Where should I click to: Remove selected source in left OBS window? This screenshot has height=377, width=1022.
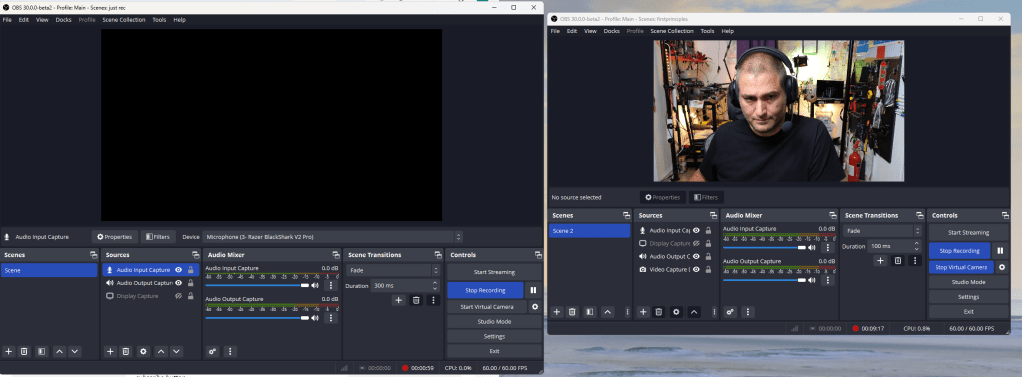click(126, 351)
